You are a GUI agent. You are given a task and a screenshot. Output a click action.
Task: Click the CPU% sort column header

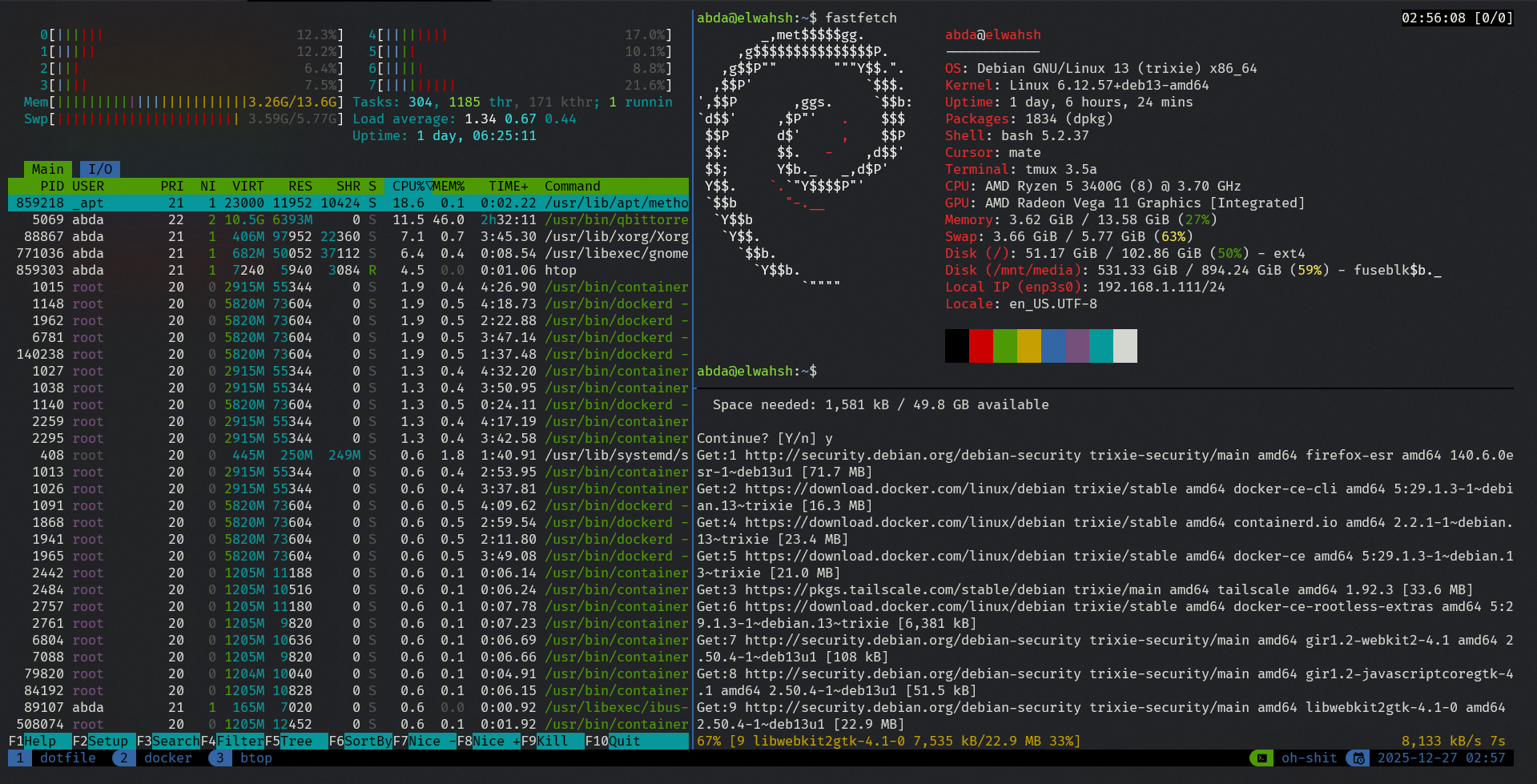408,186
